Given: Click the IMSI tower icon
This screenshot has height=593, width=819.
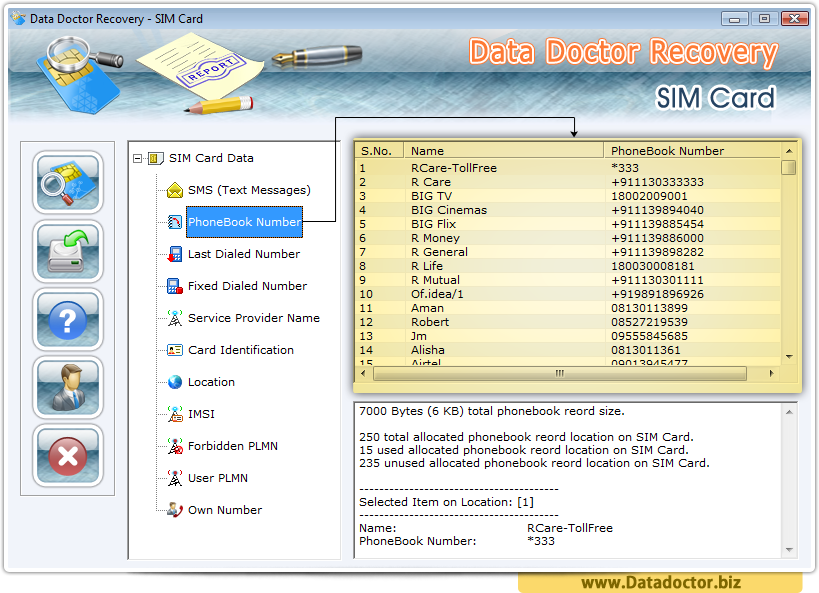Looking at the screenshot, I should click(x=174, y=414).
